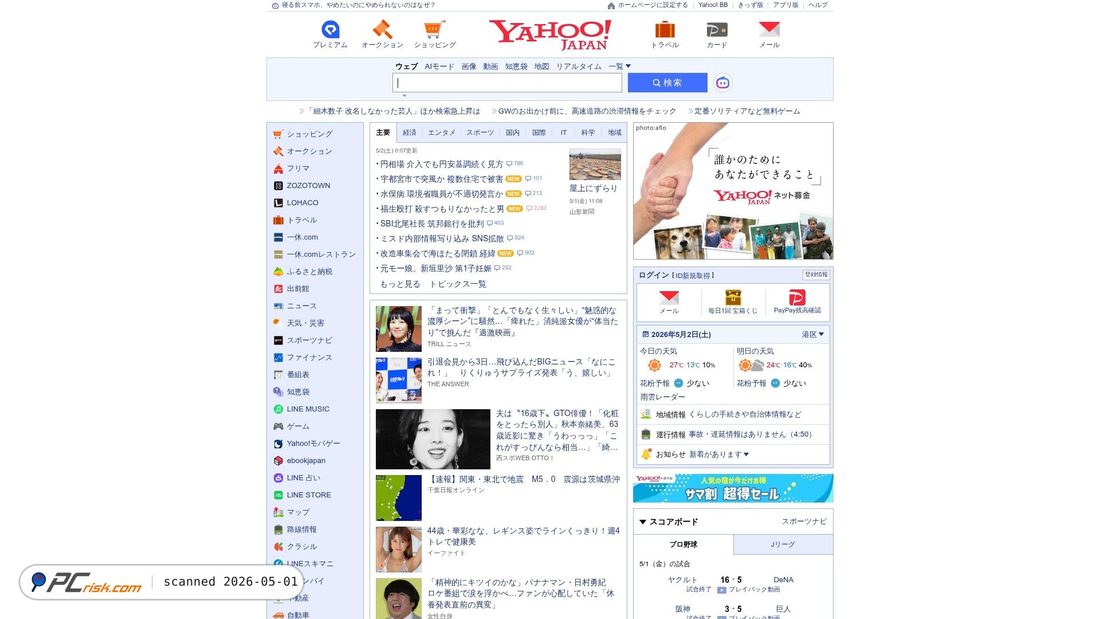Open メール icon in login panel
The image size is (1100, 619).
coord(669,298)
